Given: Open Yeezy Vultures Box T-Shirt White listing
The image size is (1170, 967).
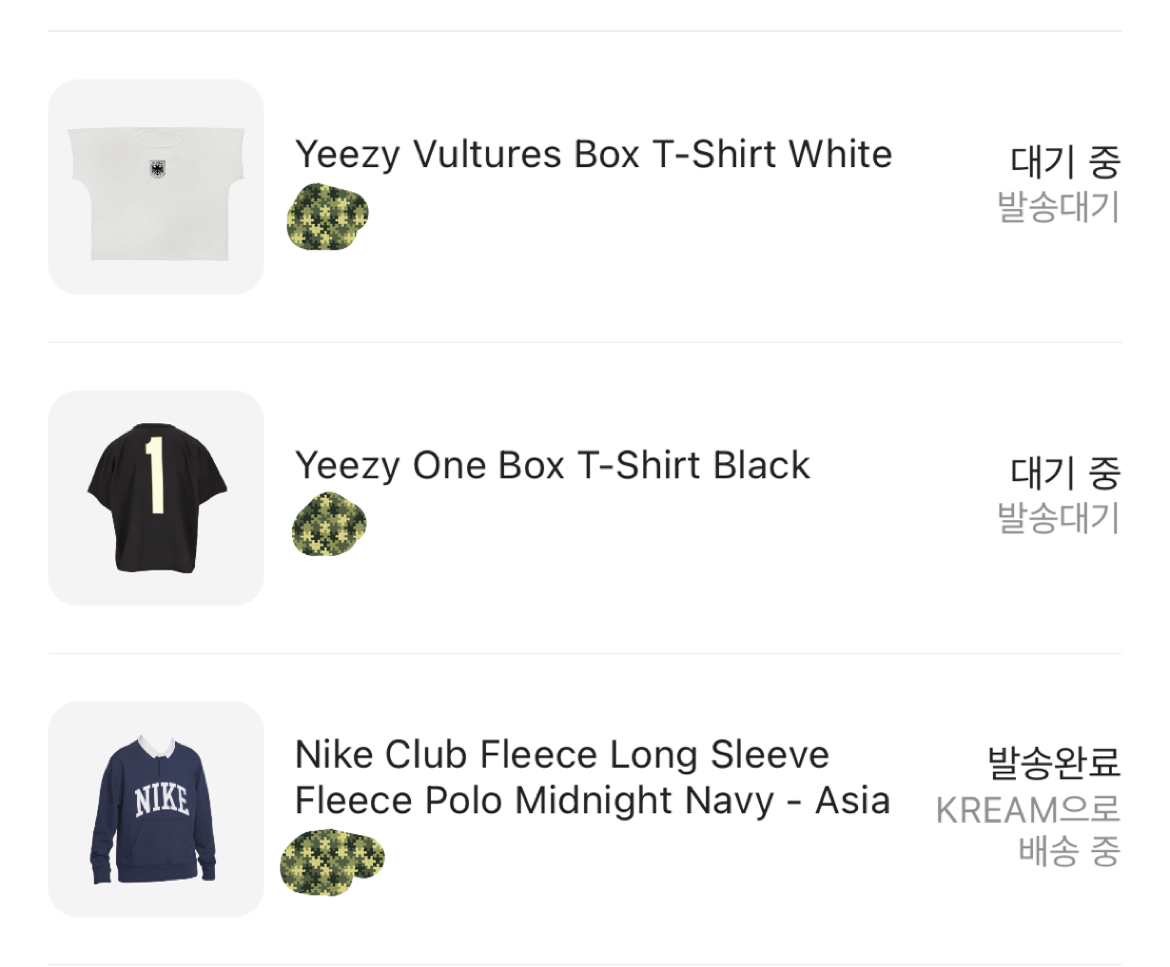Looking at the screenshot, I should [593, 155].
